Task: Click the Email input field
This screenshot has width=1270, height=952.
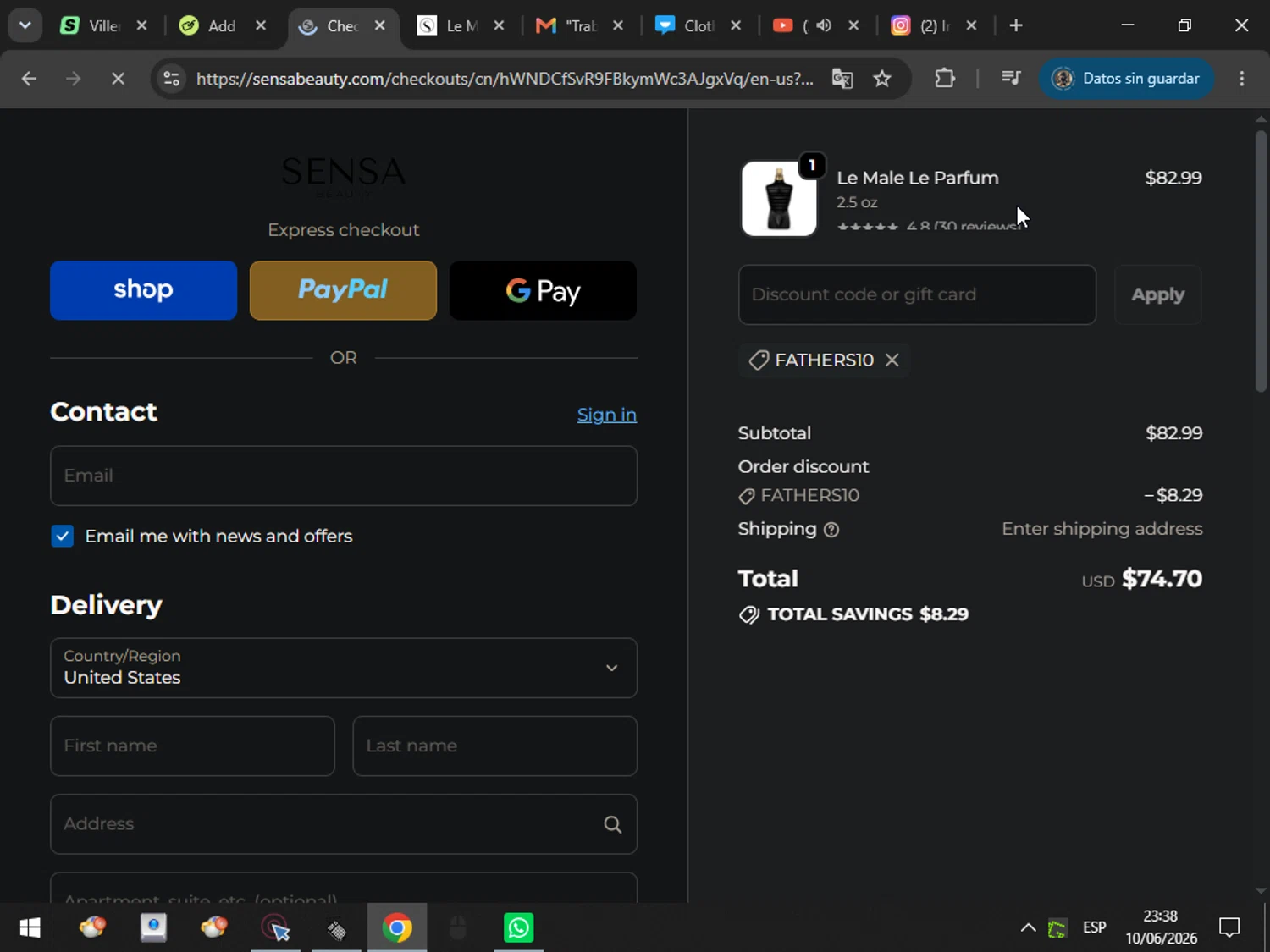Action: [x=344, y=476]
